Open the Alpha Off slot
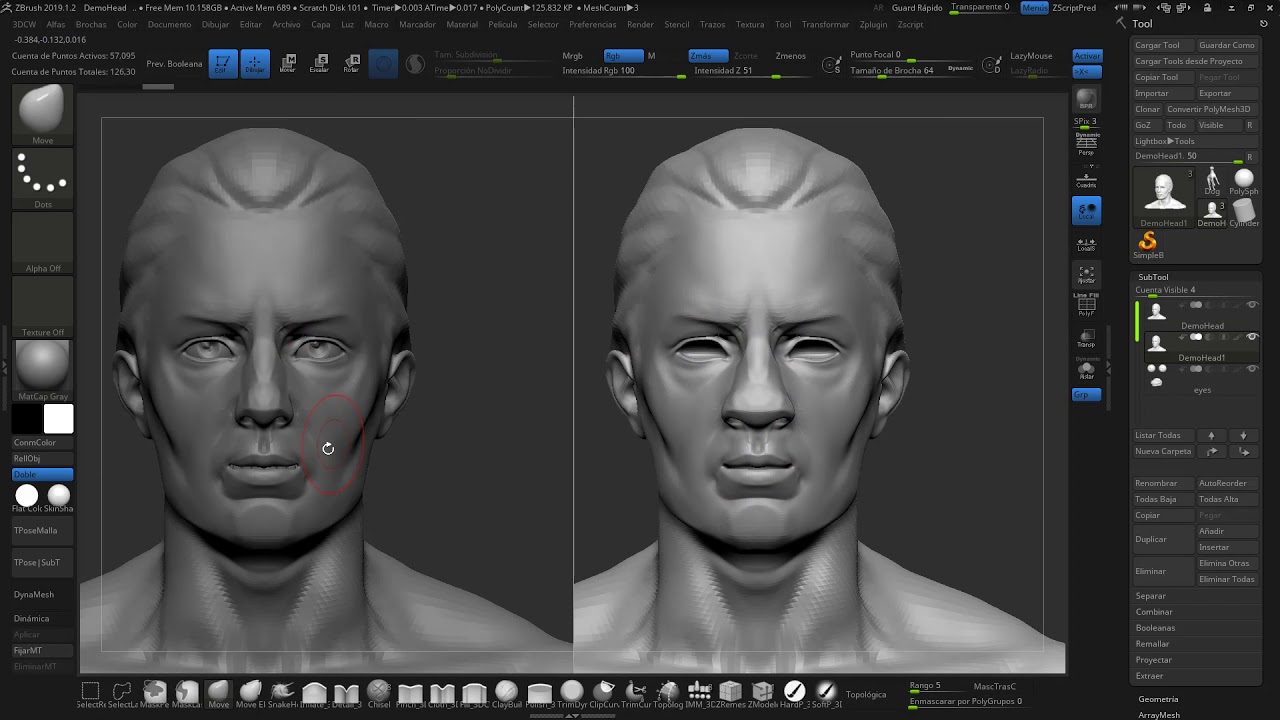Image resolution: width=1280 pixels, height=720 pixels. pos(42,243)
